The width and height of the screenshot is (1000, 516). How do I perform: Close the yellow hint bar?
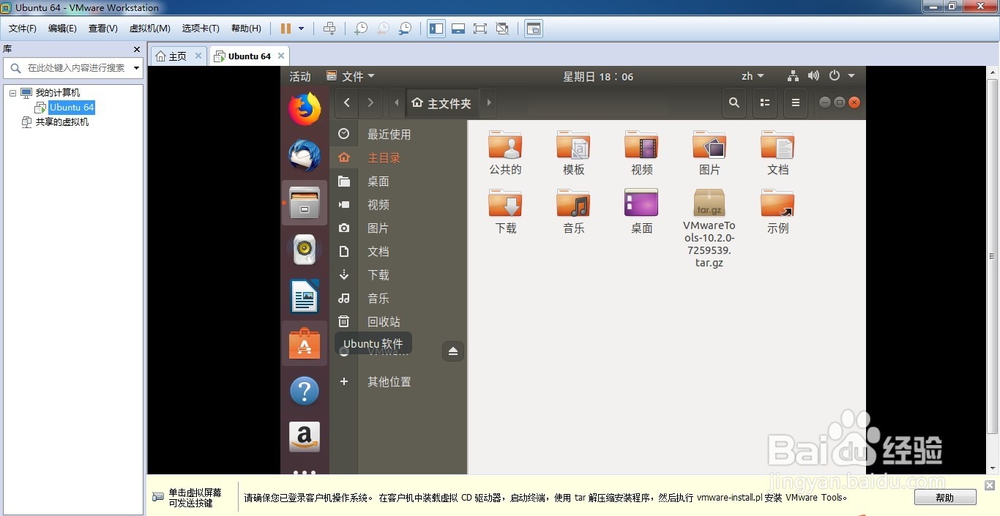click(989, 485)
